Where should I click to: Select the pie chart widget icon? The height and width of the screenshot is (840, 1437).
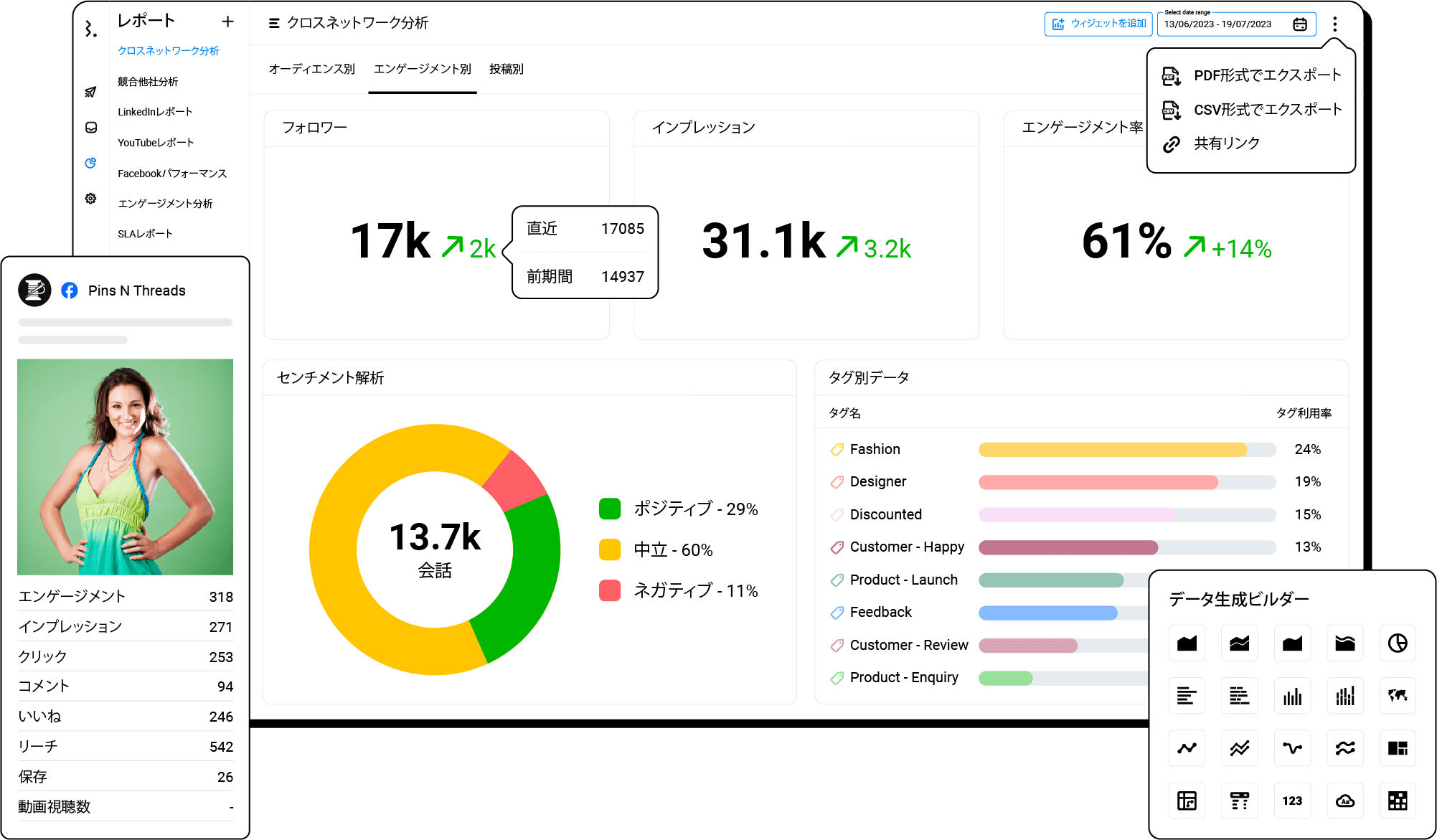1397,643
